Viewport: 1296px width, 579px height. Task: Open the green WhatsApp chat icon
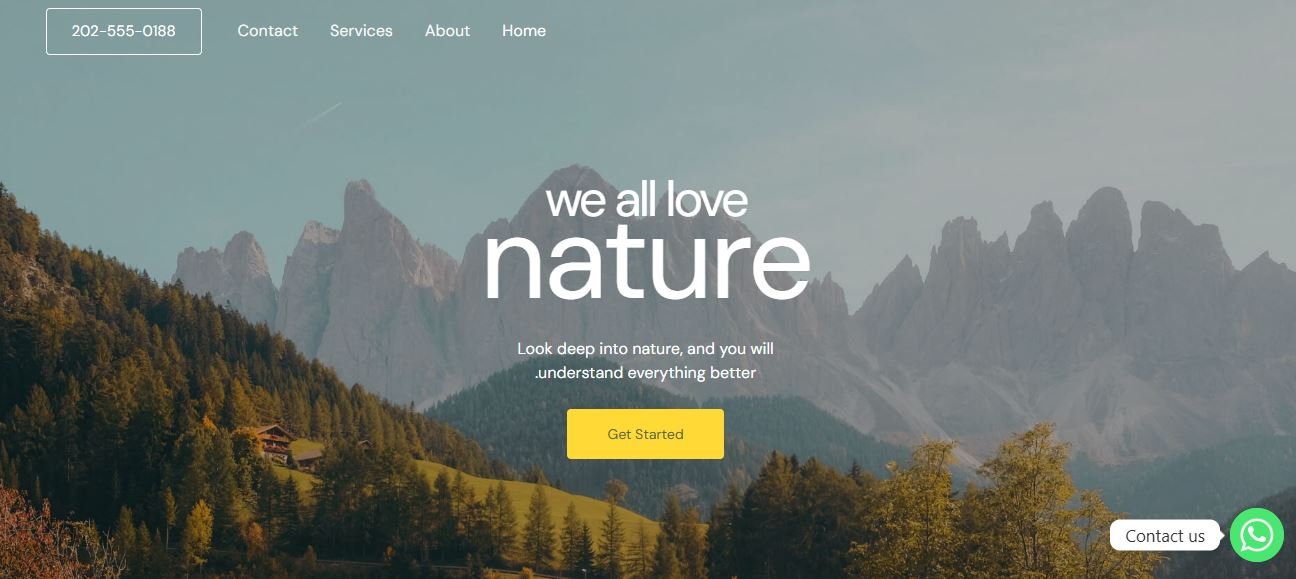(1256, 535)
